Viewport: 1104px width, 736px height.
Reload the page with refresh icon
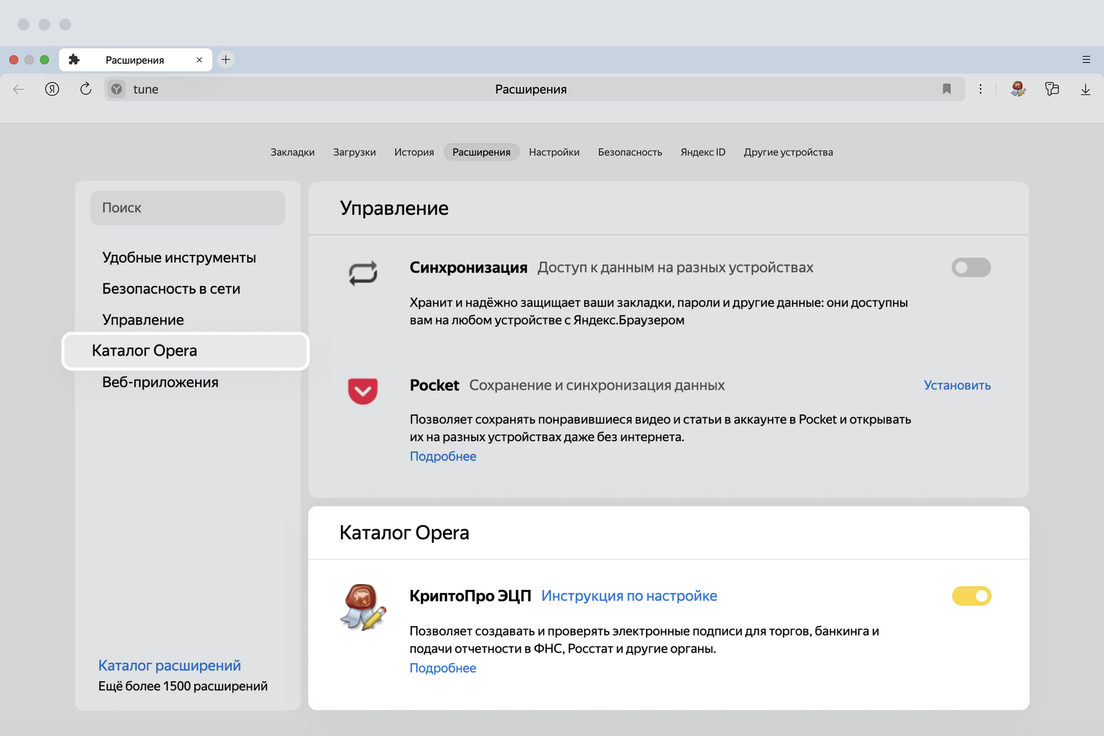pos(85,89)
